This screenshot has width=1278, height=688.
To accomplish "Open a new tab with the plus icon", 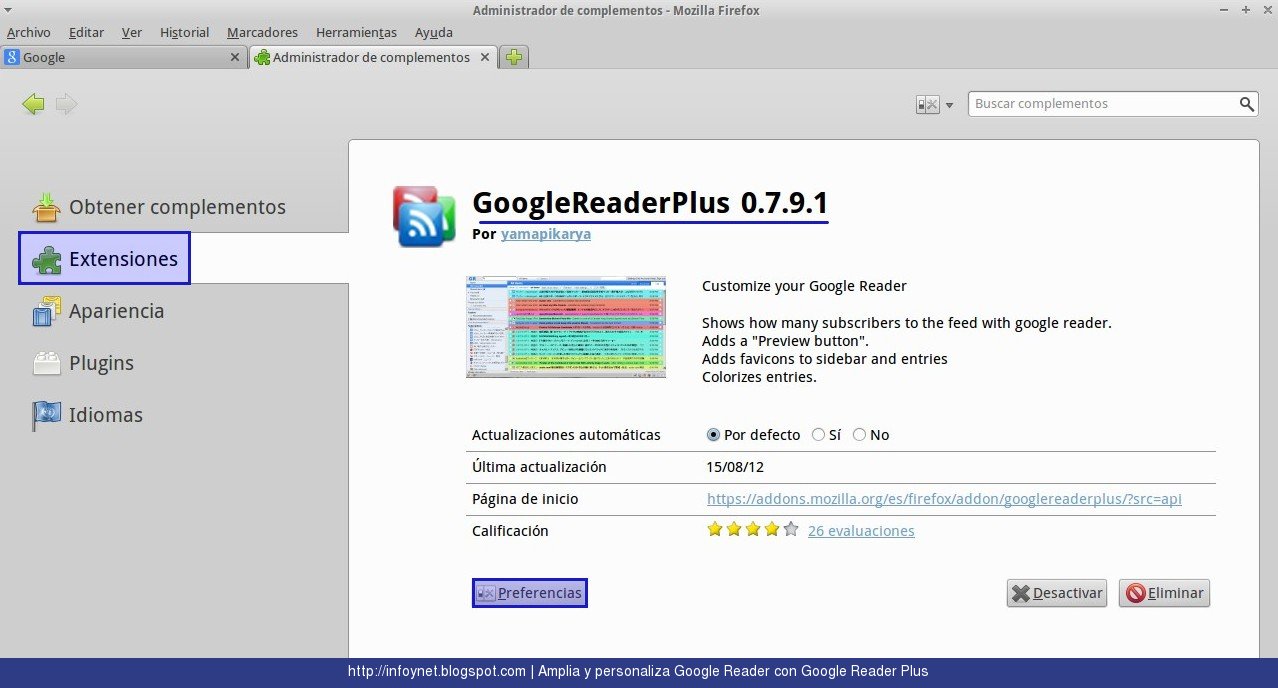I will (x=513, y=57).
